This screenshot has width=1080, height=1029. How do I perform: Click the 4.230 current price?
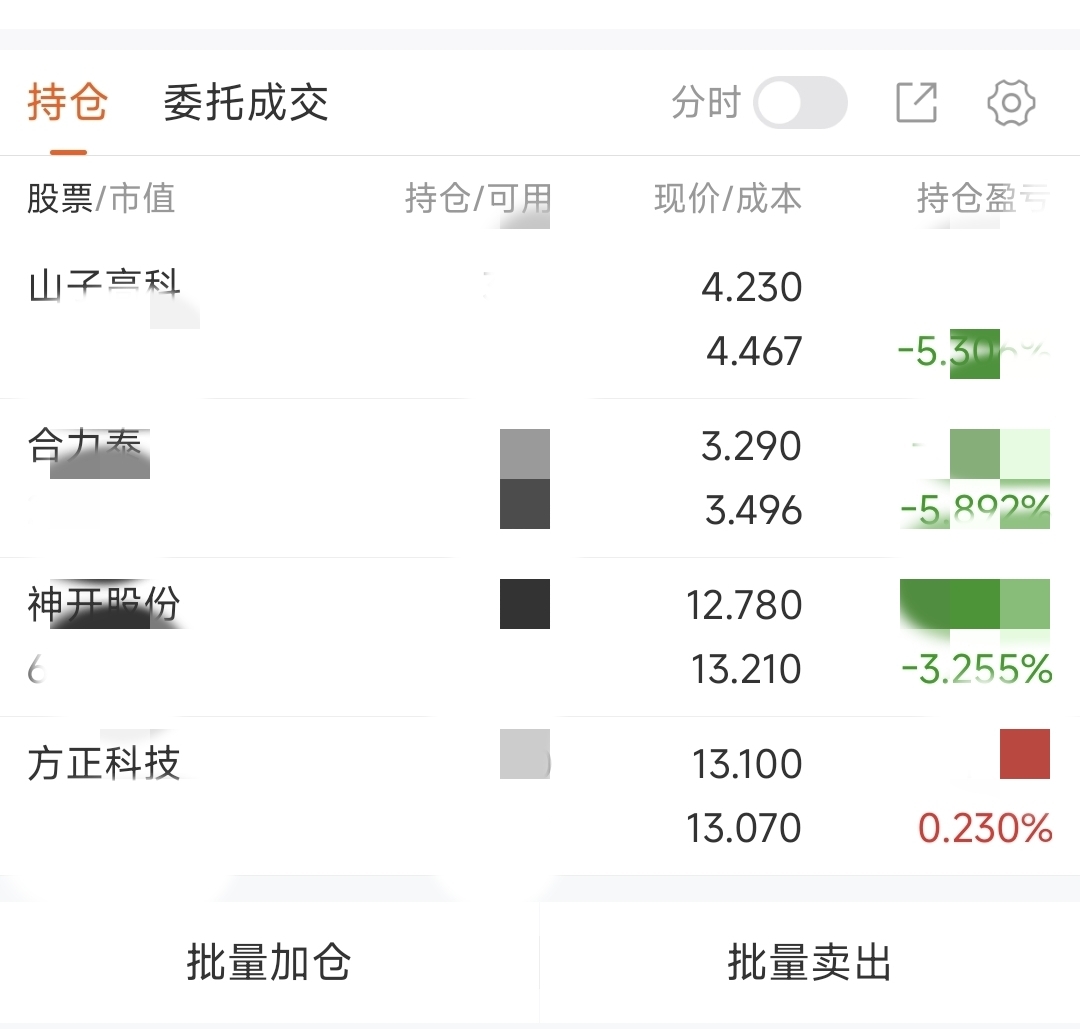[x=751, y=288]
